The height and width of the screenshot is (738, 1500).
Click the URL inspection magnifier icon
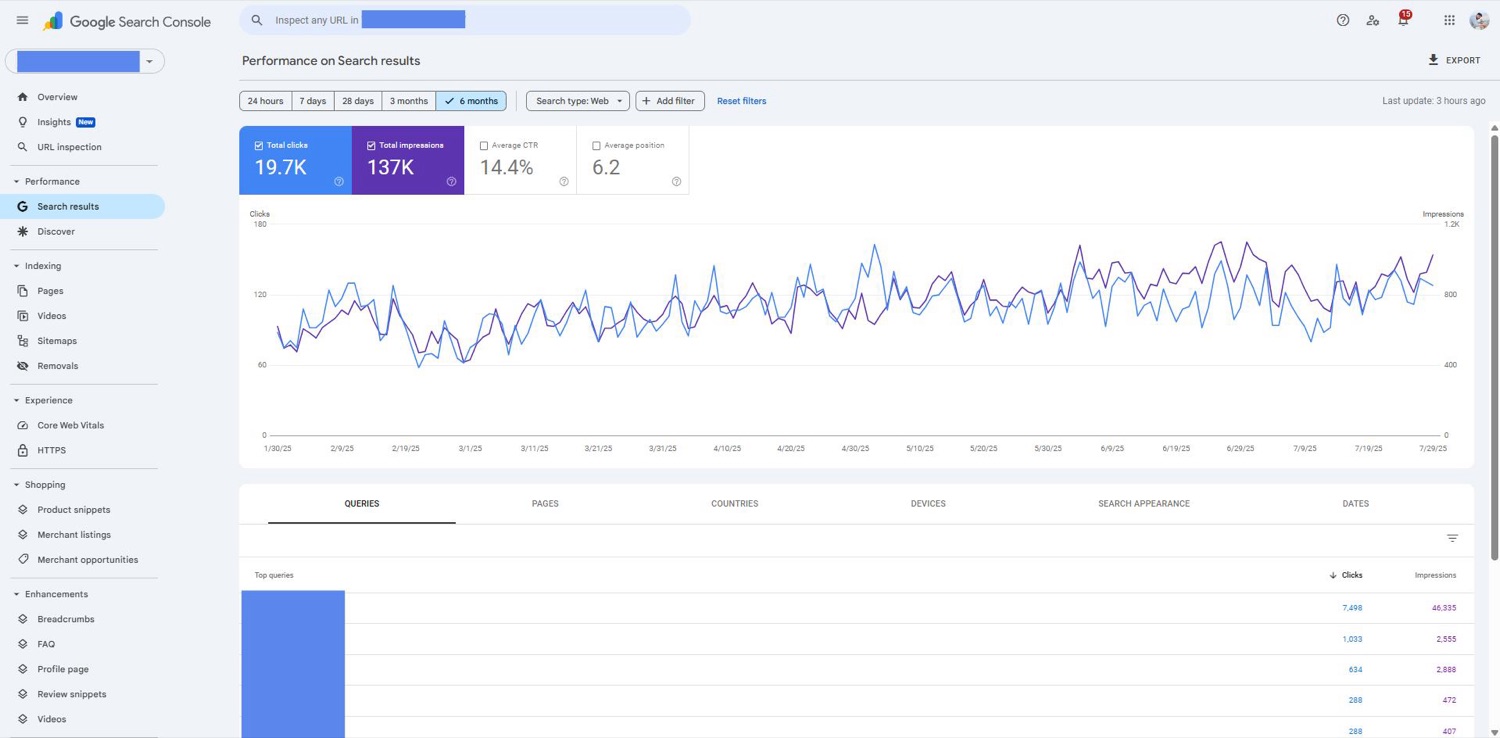(22, 147)
